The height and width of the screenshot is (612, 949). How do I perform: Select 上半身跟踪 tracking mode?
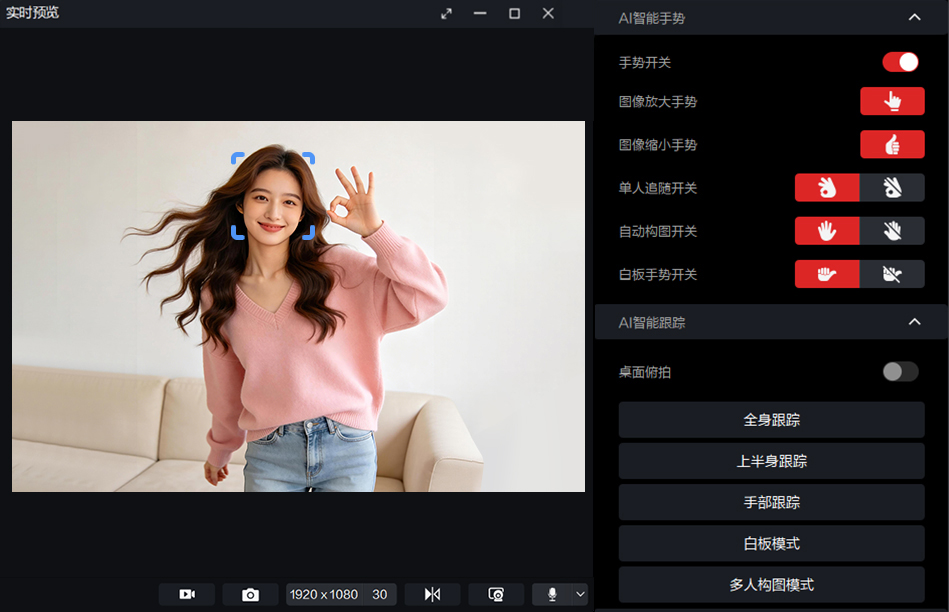(772, 461)
